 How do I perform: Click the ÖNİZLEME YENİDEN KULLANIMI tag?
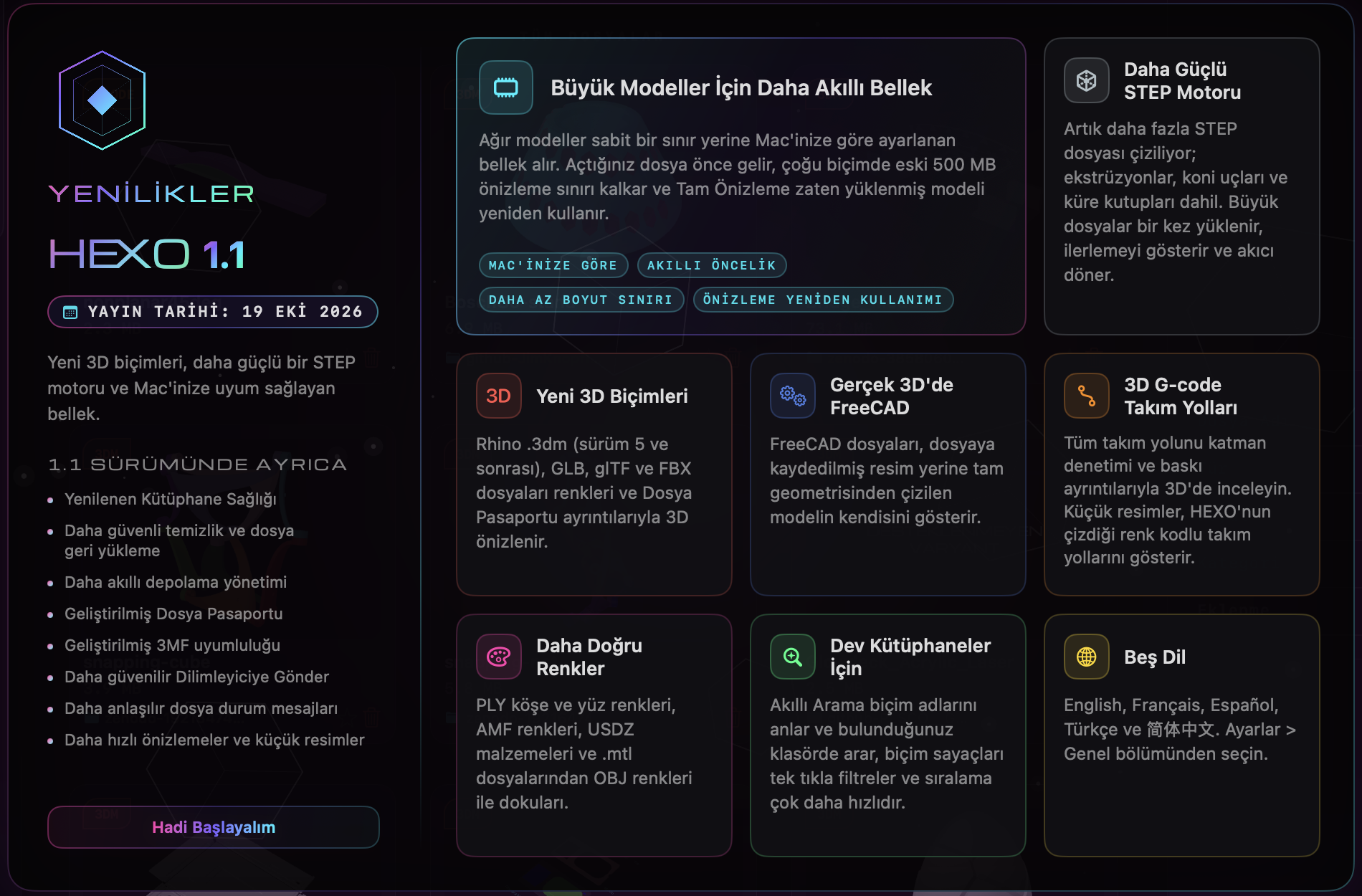pyautogui.click(x=823, y=300)
